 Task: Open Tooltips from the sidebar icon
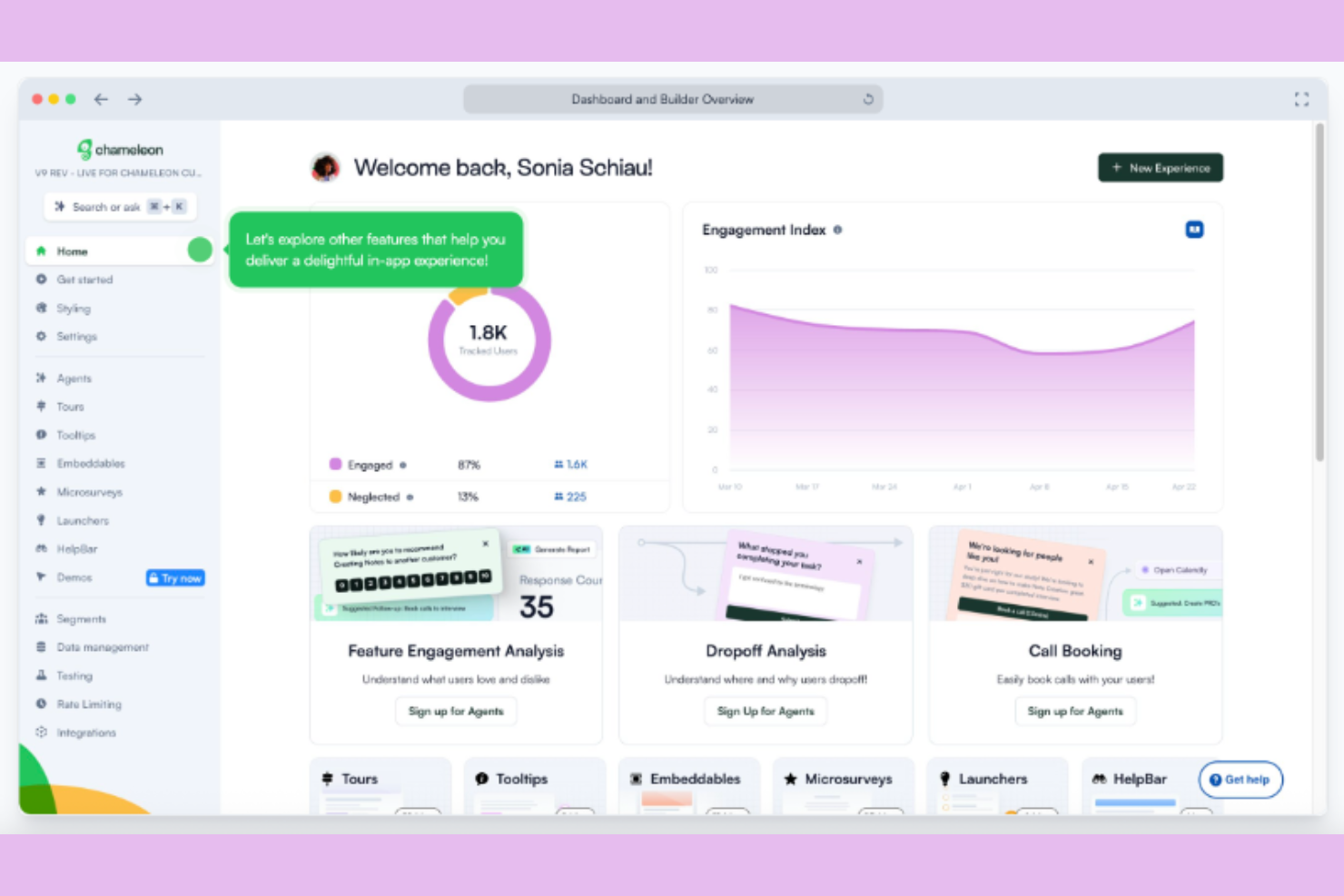click(41, 435)
